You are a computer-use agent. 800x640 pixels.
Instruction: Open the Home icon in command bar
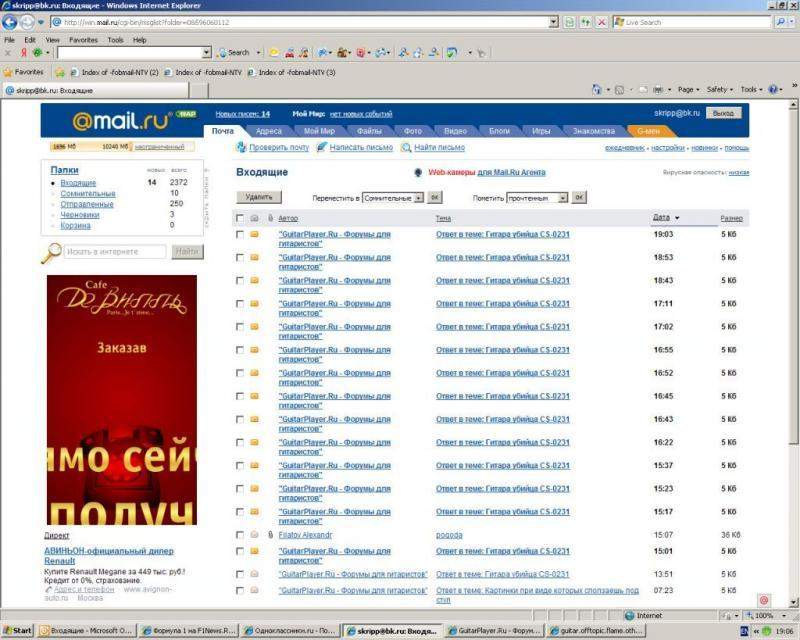(x=596, y=89)
